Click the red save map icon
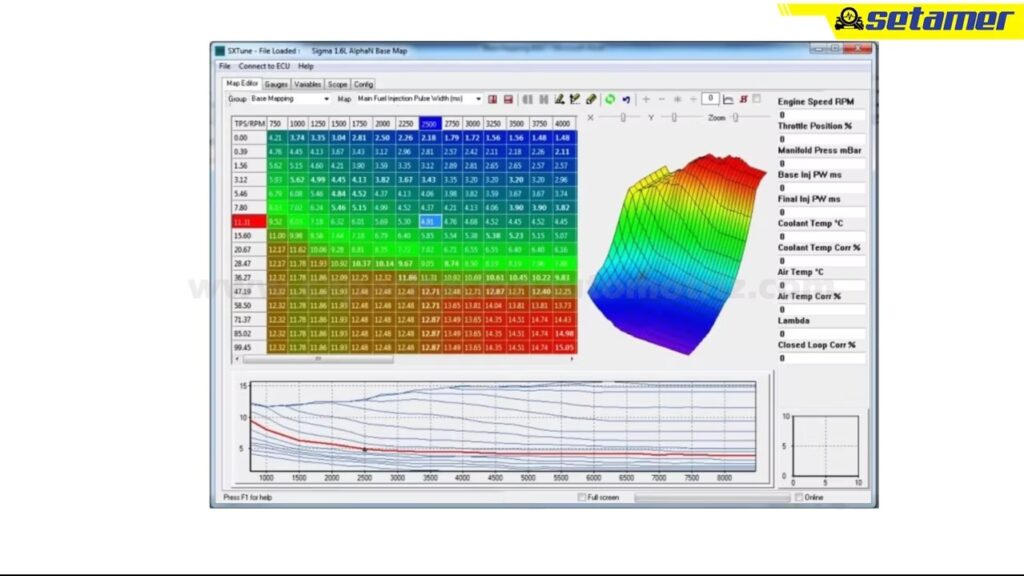Screen dimensions: 1024x576 (x=508, y=99)
